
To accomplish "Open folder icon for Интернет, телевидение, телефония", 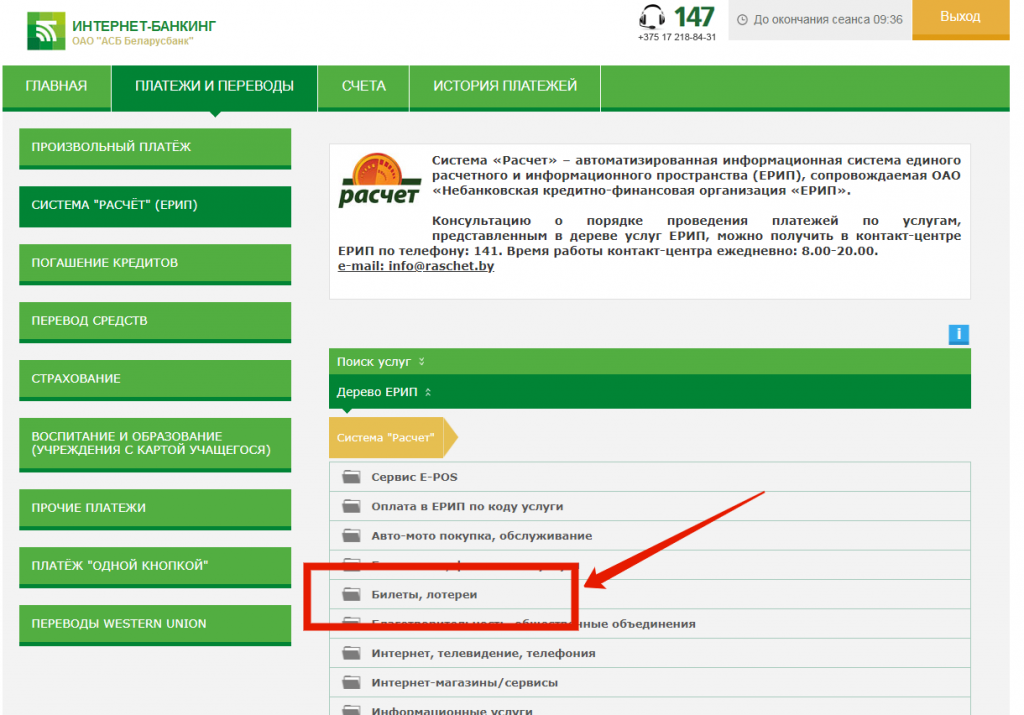I will point(351,653).
